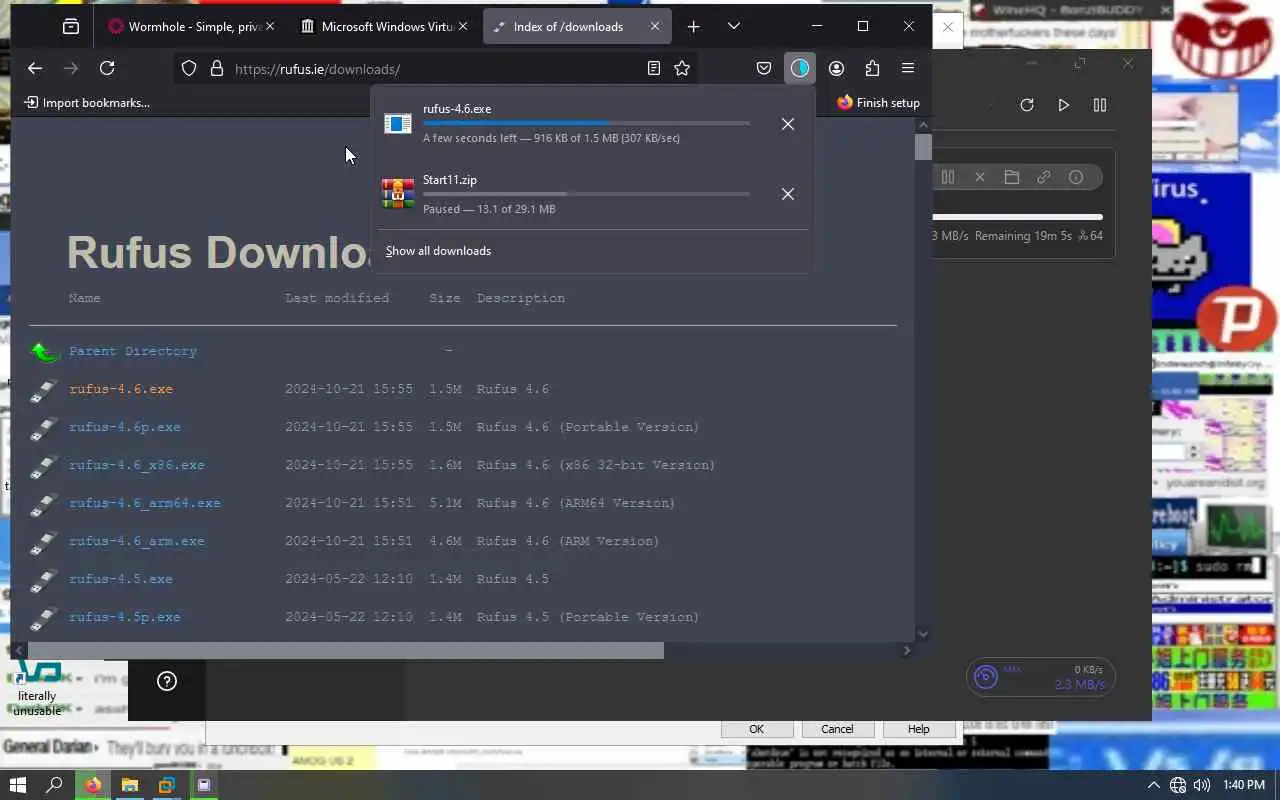The height and width of the screenshot is (800, 1280).
Task: Click the file icon beside rufus-4.6p.exe
Action: coord(44,428)
